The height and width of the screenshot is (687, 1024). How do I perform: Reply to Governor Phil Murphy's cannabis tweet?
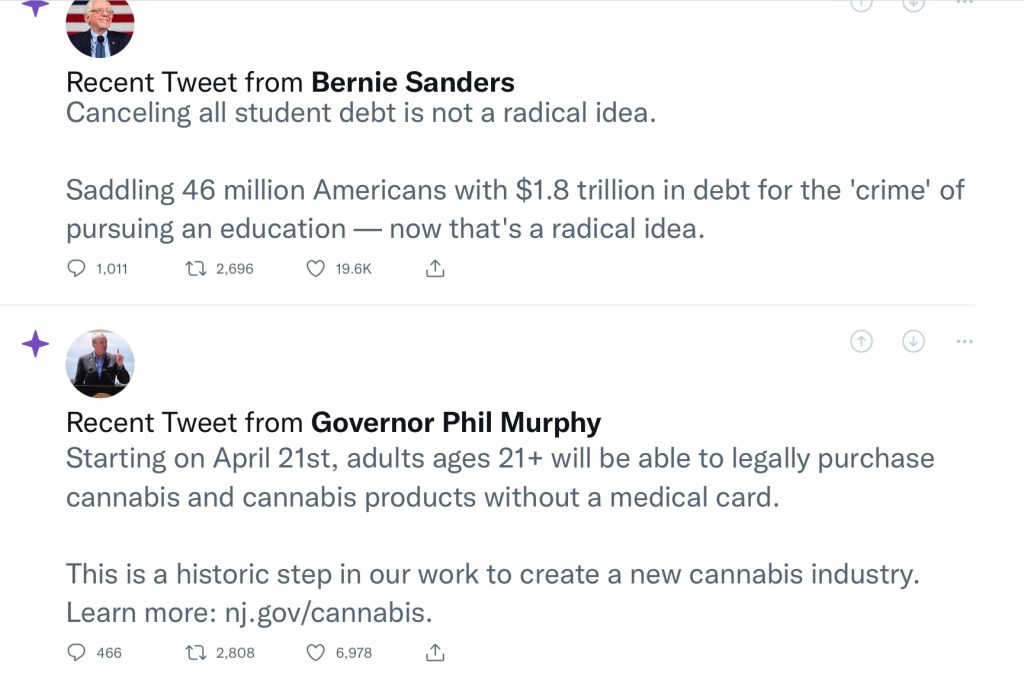tap(77, 652)
